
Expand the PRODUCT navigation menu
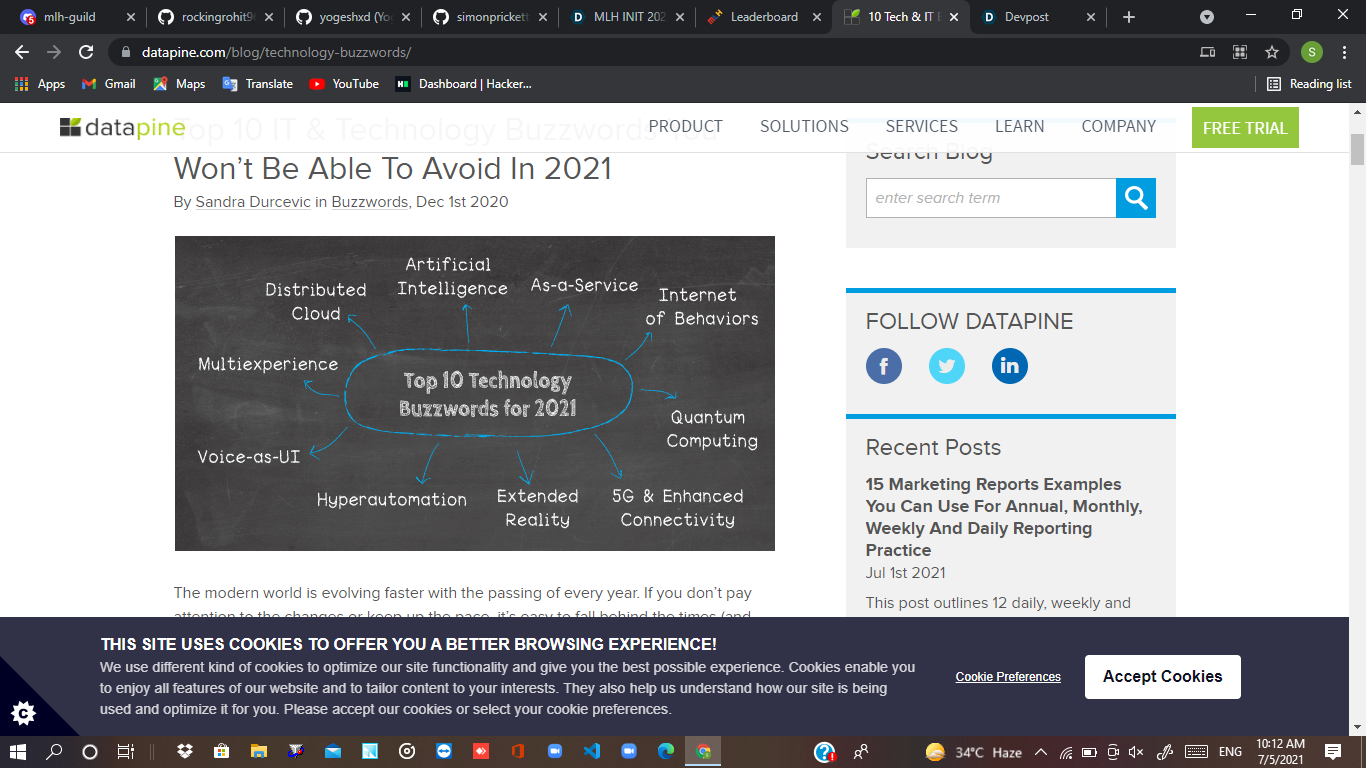685,126
